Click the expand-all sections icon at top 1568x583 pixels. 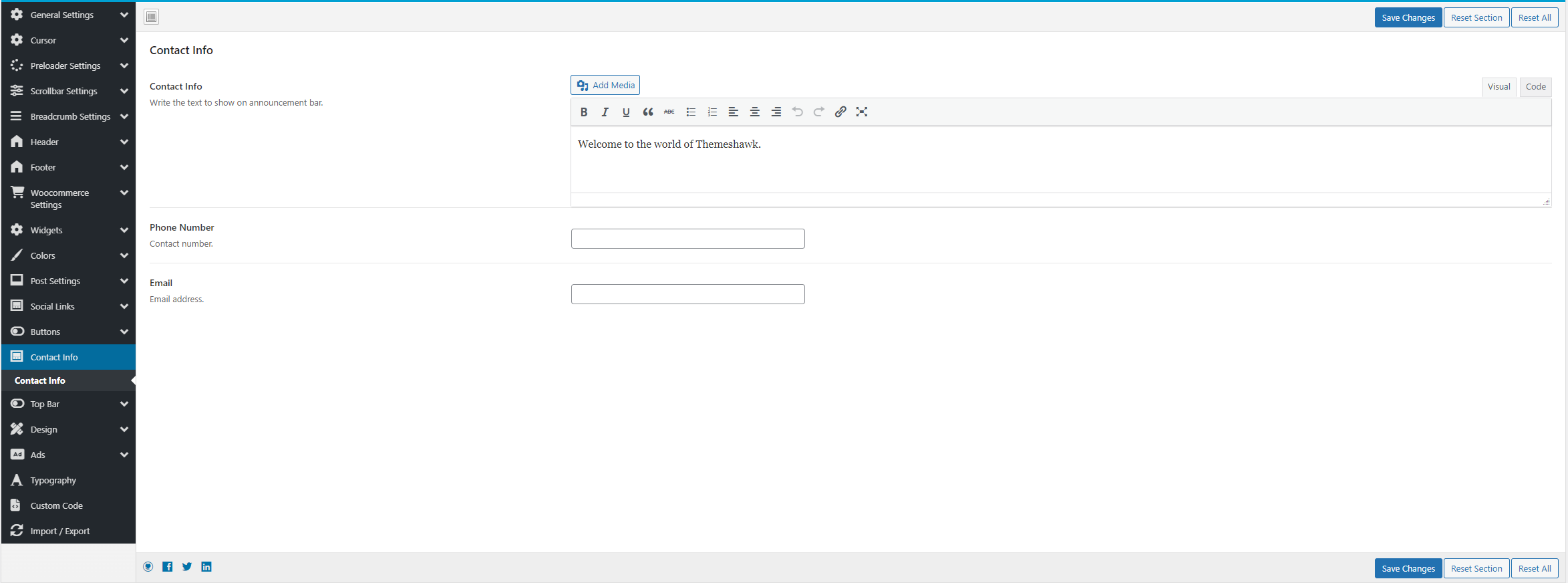click(x=152, y=17)
